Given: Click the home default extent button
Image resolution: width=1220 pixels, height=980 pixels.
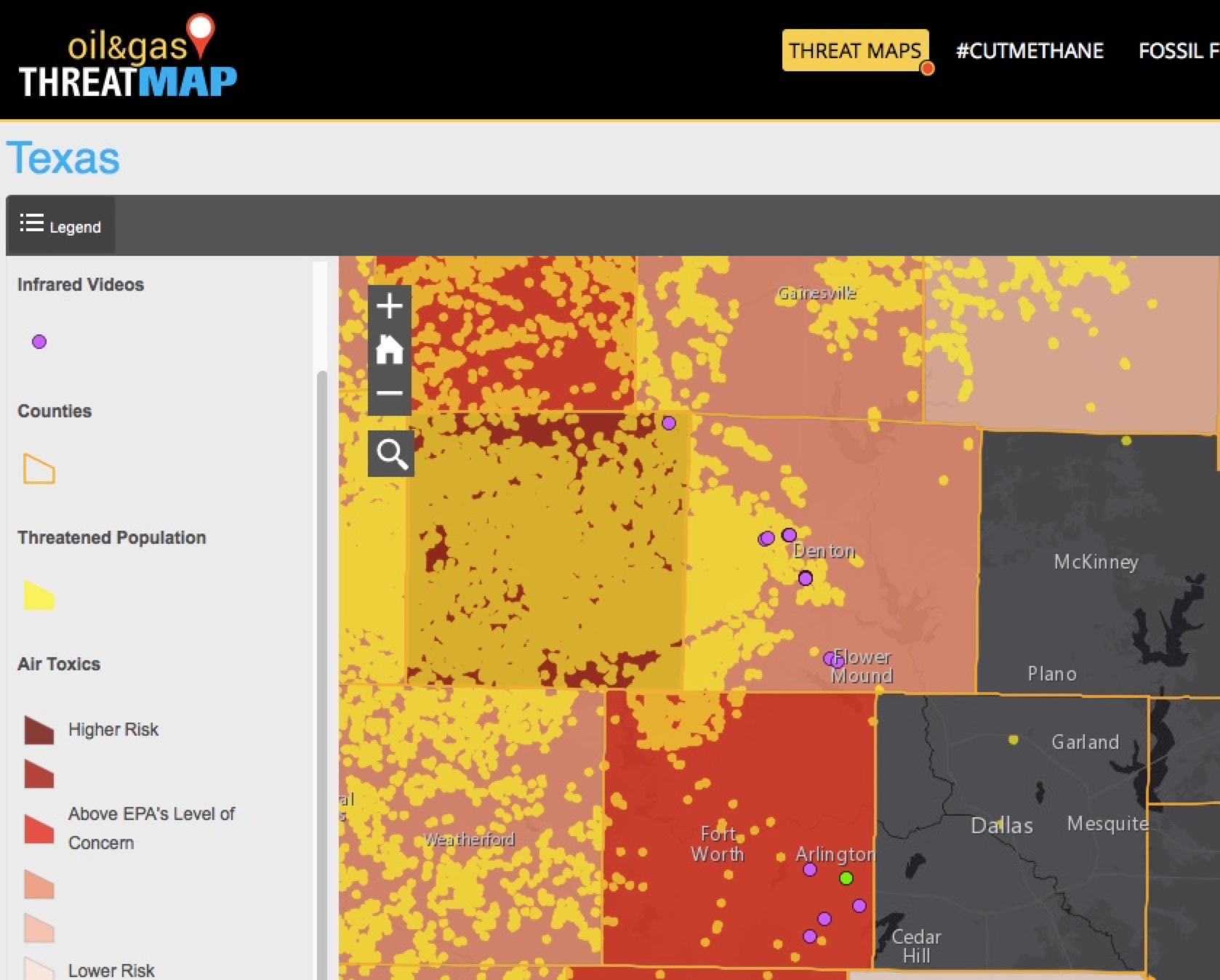Looking at the screenshot, I should pos(390,350).
